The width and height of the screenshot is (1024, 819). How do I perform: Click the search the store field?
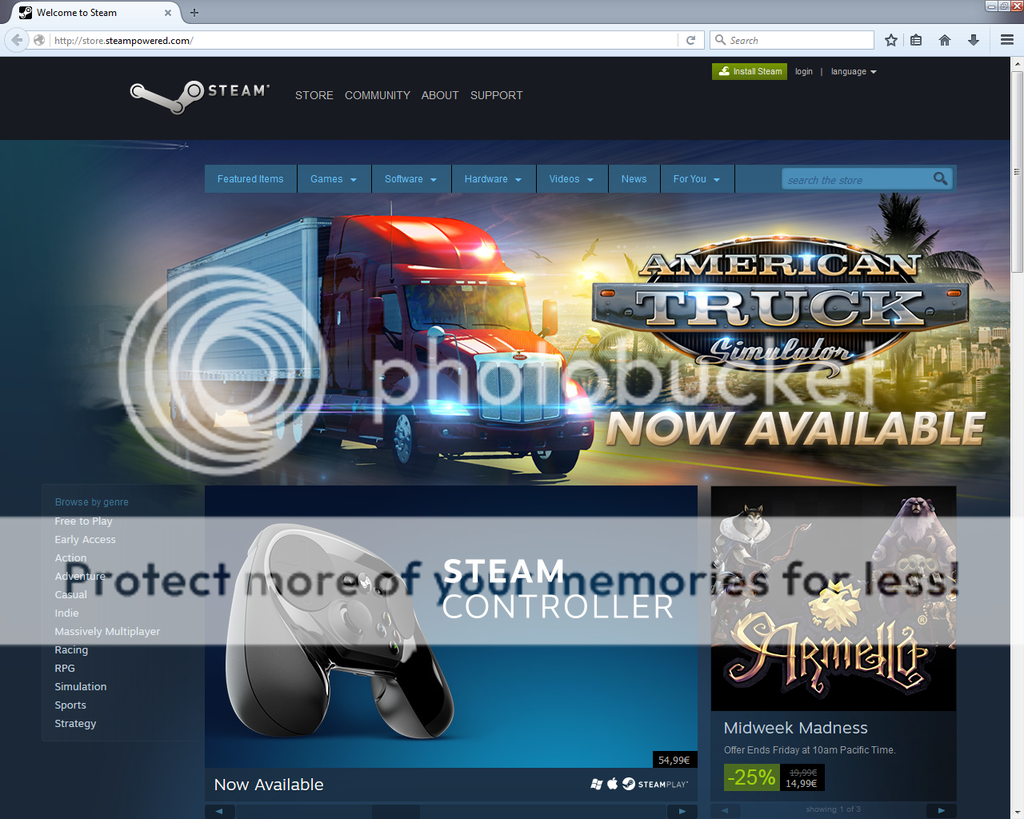point(855,180)
